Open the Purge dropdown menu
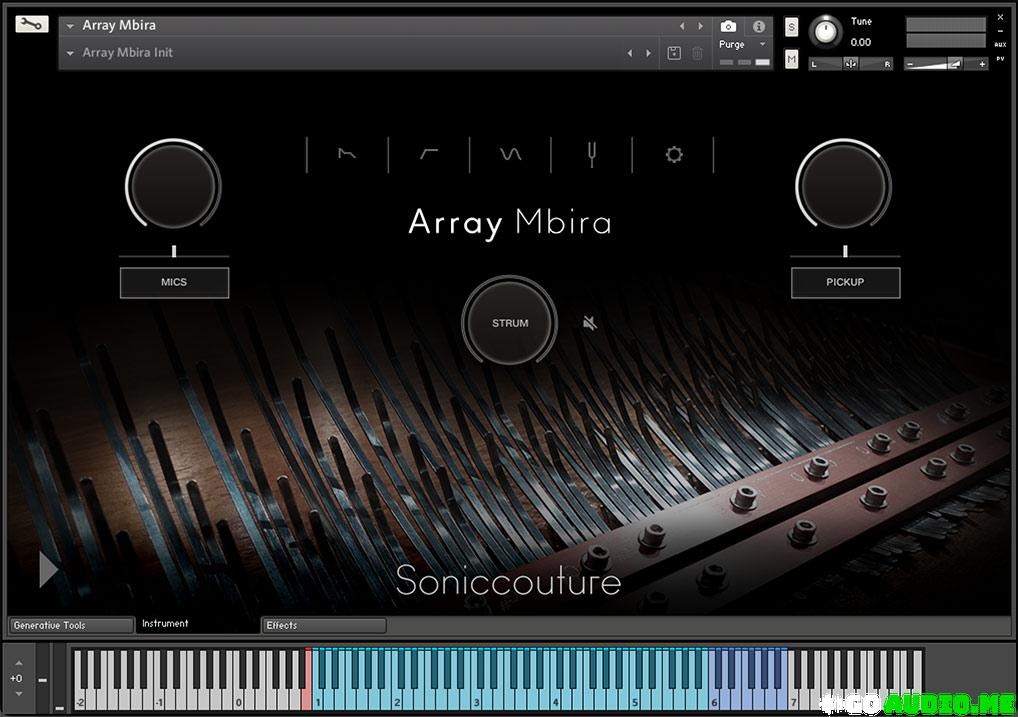The height and width of the screenshot is (717, 1018). pyautogui.click(x=742, y=45)
